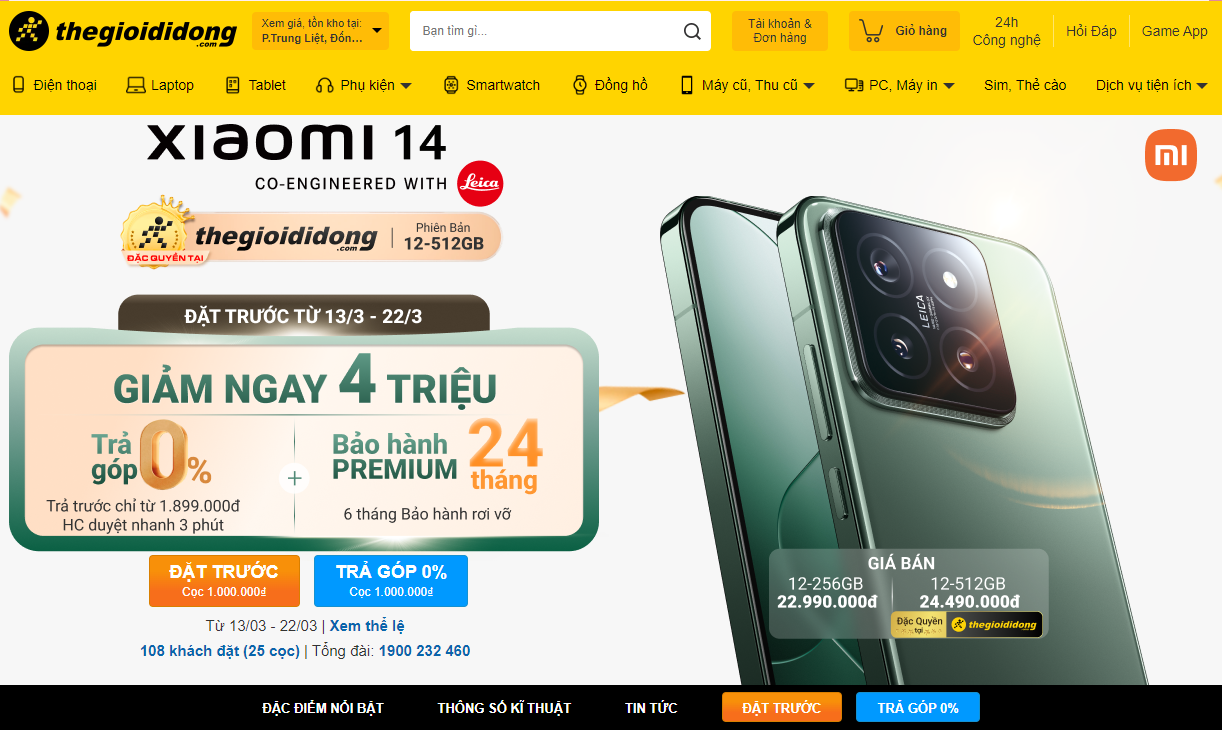
Task: Click the Đồng hồ watch icon
Action: [580, 85]
